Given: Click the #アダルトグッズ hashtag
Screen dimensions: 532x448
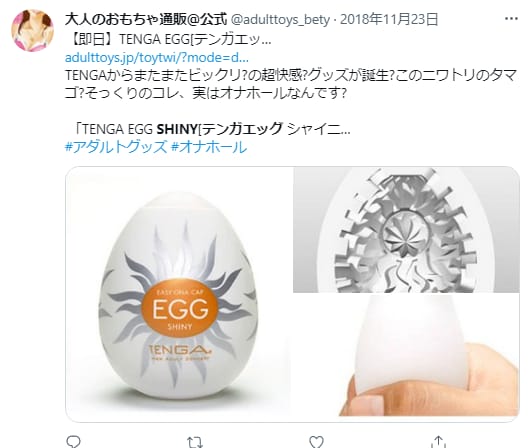Looking at the screenshot, I should tap(116, 147).
